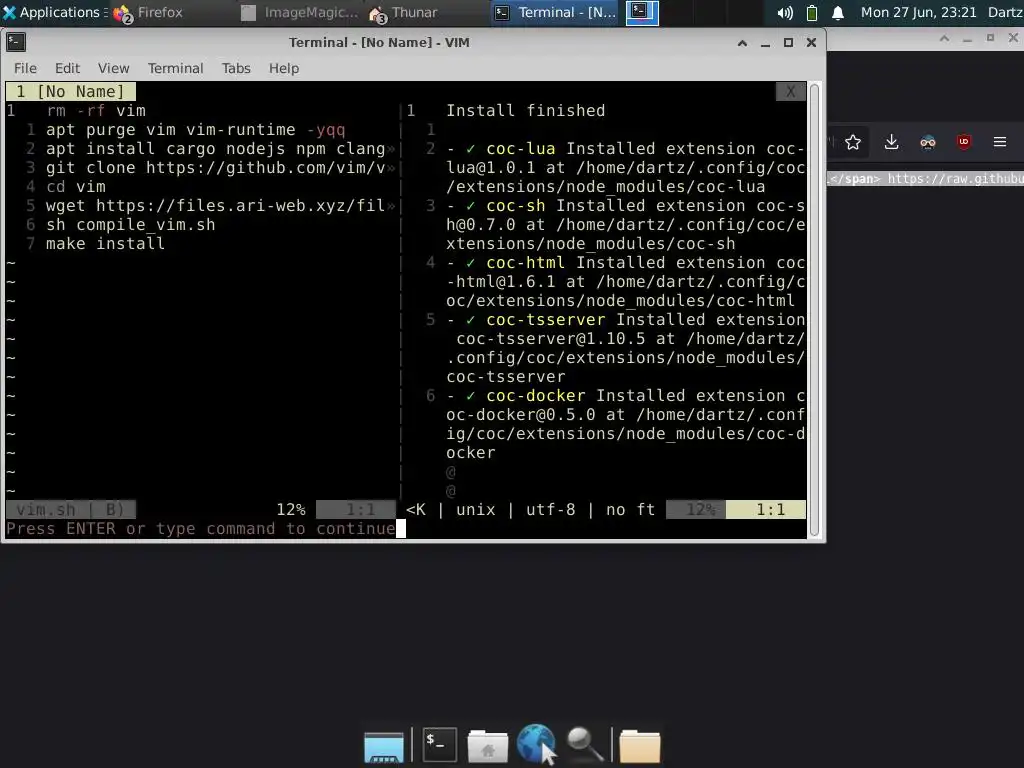The height and width of the screenshot is (768, 1024).
Task: Switch to the Firefox taskbar entry
Action: pos(148,12)
